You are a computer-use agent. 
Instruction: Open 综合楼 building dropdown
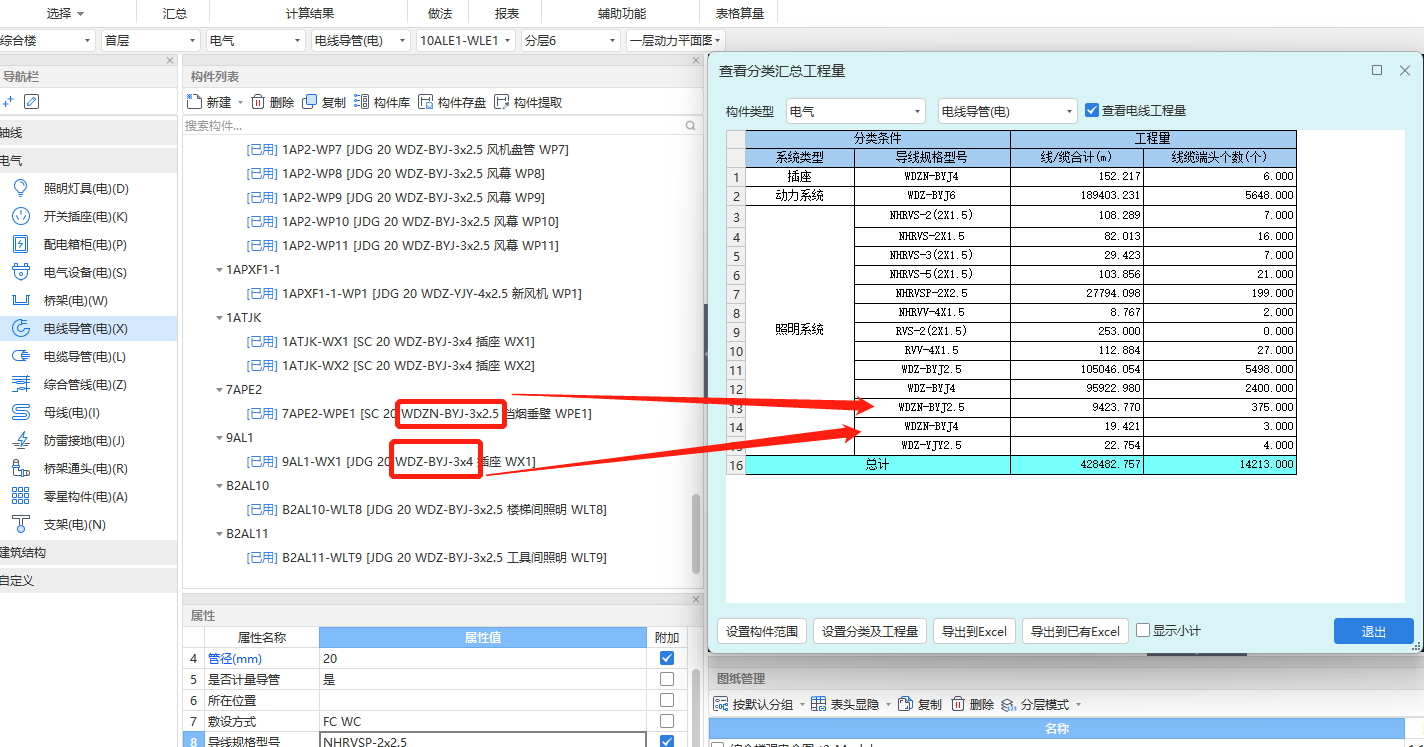[47, 41]
